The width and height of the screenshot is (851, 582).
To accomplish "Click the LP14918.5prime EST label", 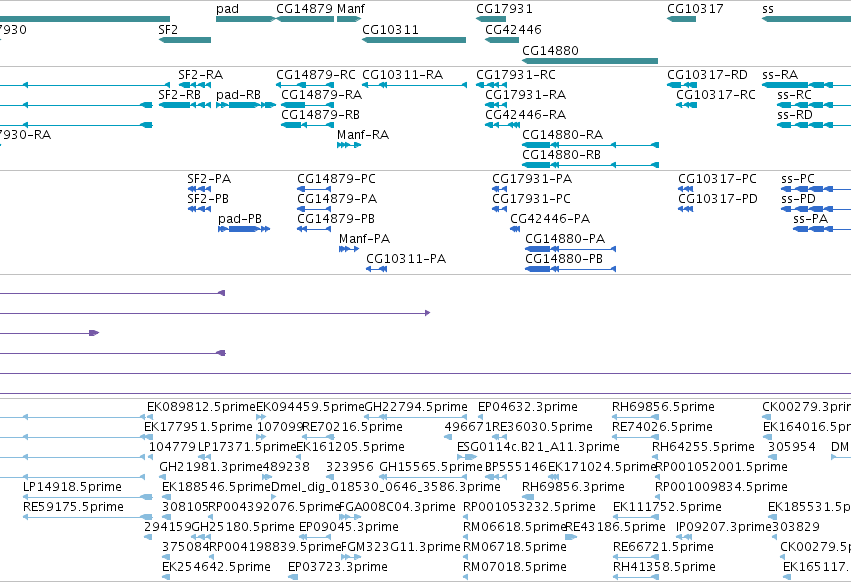I will 72,487.
